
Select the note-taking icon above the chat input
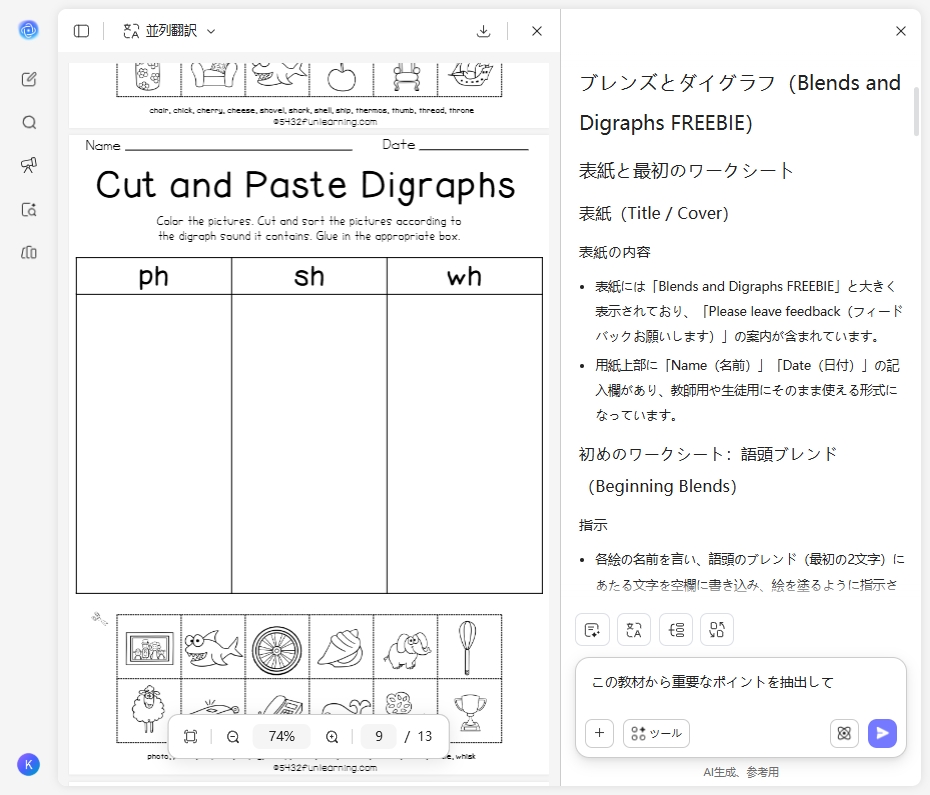(591, 629)
